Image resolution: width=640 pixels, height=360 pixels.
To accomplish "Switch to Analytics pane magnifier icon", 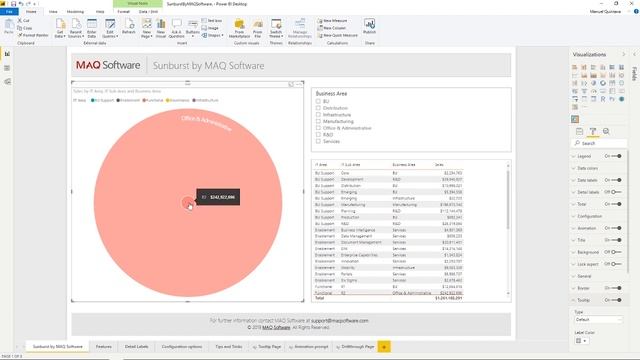I will pos(606,131).
